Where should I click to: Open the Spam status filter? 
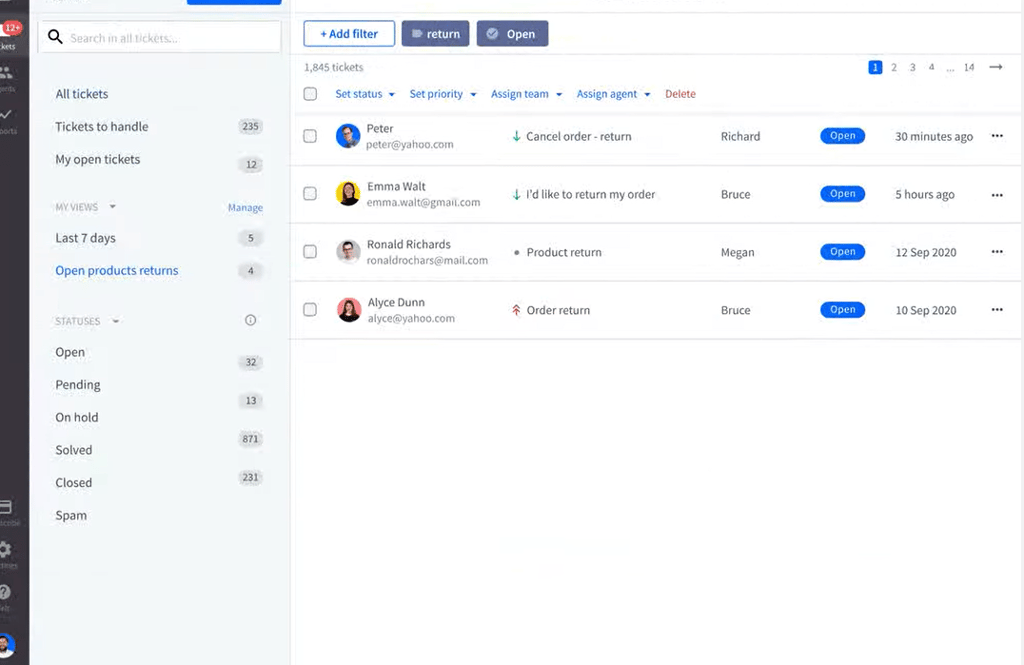(x=70, y=515)
